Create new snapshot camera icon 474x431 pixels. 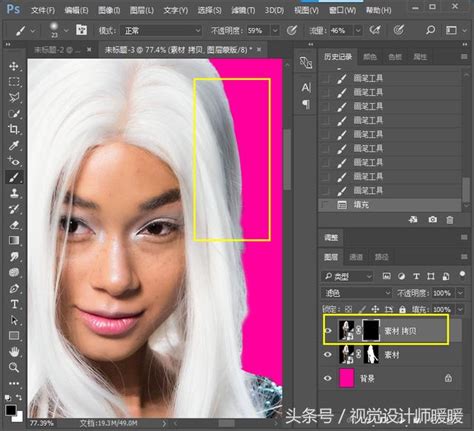pyautogui.click(x=433, y=220)
